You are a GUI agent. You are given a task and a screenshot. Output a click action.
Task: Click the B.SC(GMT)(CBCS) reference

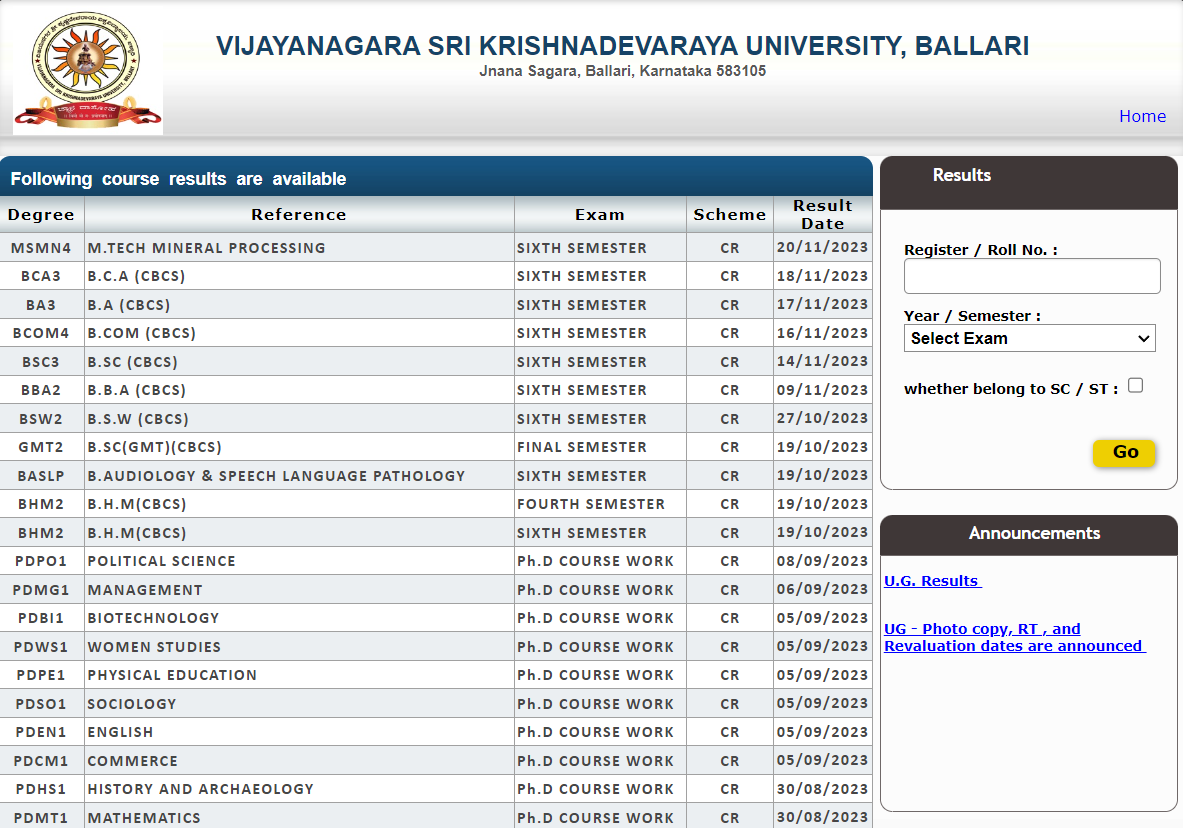pyautogui.click(x=155, y=447)
